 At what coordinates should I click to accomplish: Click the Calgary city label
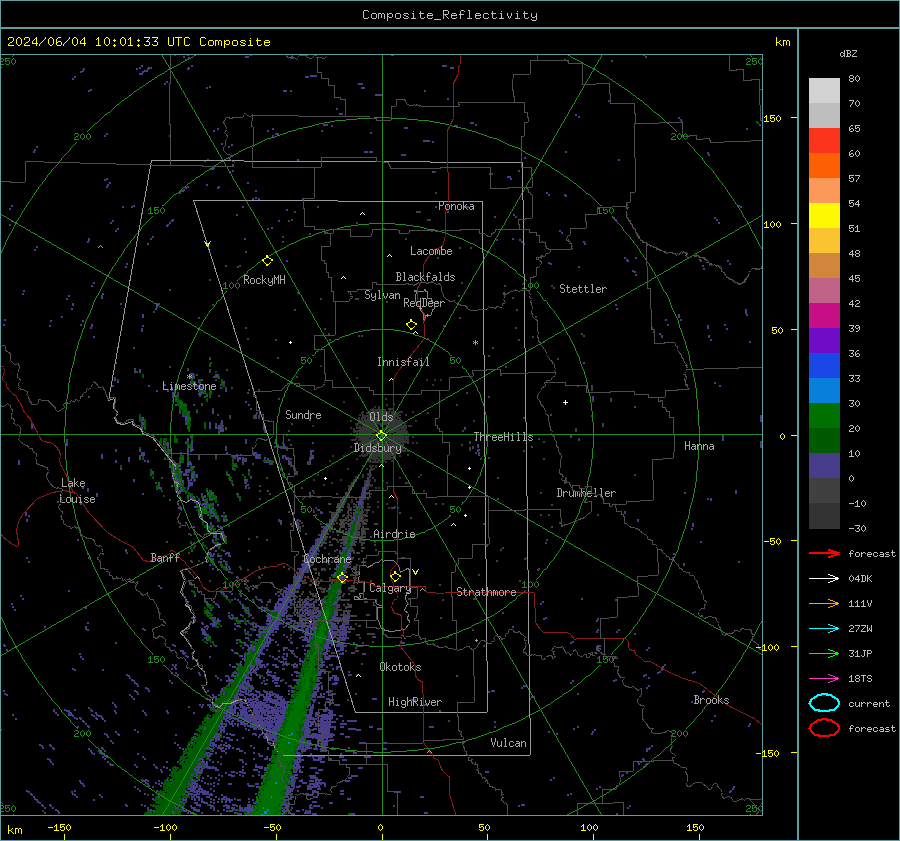(390, 588)
